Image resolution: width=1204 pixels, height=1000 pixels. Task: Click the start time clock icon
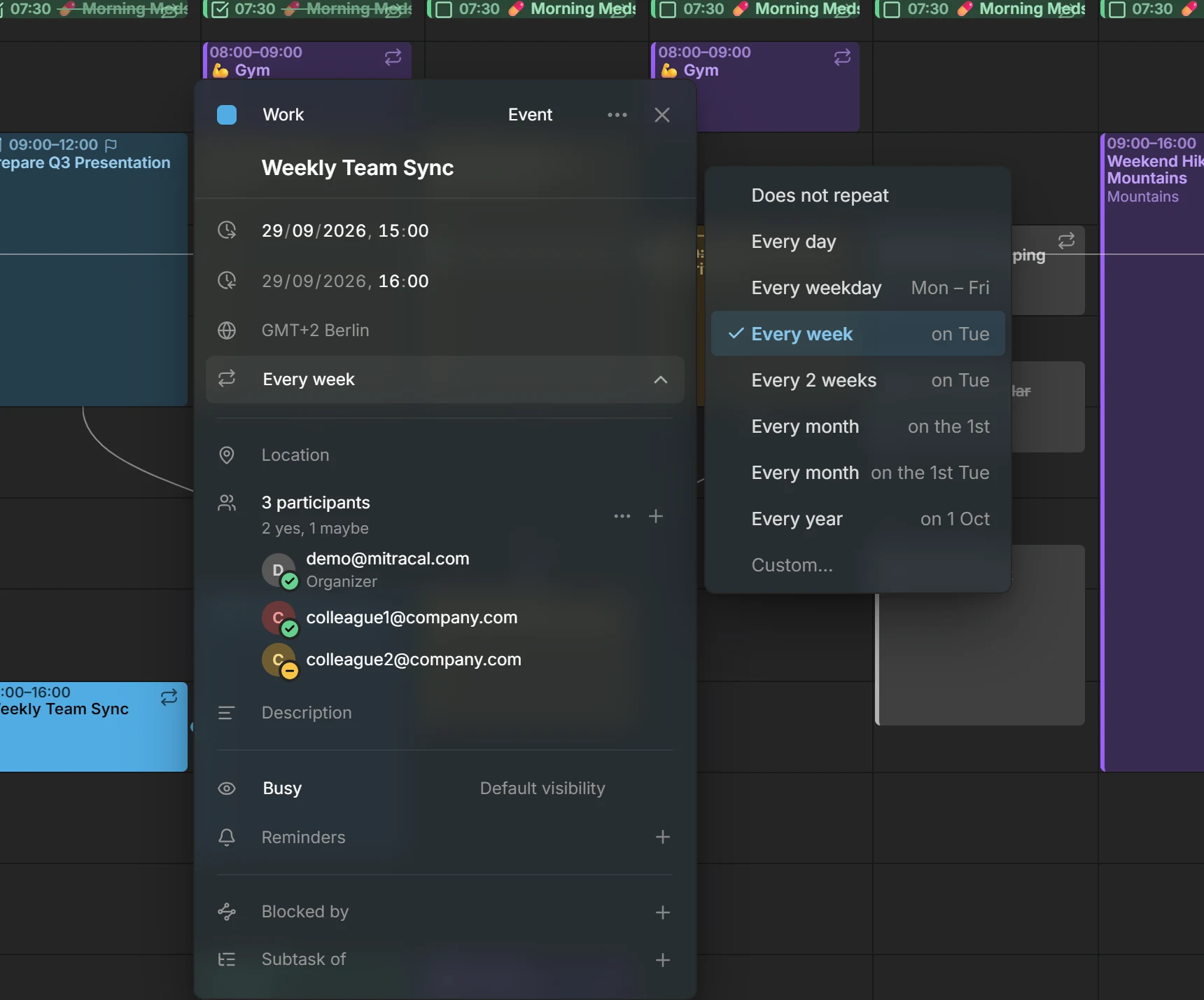[x=227, y=230]
